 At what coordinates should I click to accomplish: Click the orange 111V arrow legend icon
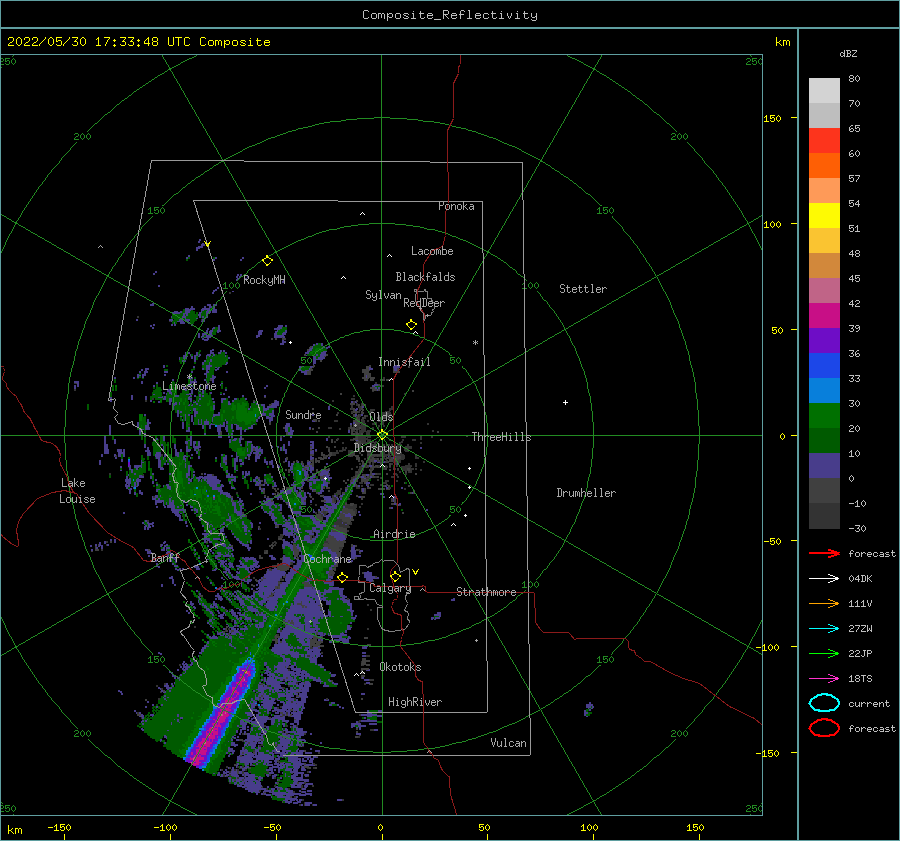click(x=824, y=603)
